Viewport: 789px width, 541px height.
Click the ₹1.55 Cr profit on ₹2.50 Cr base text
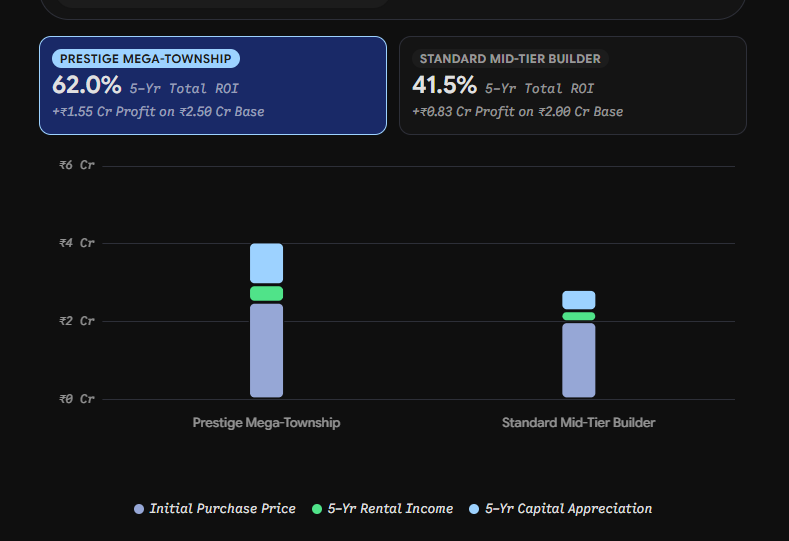pos(159,112)
